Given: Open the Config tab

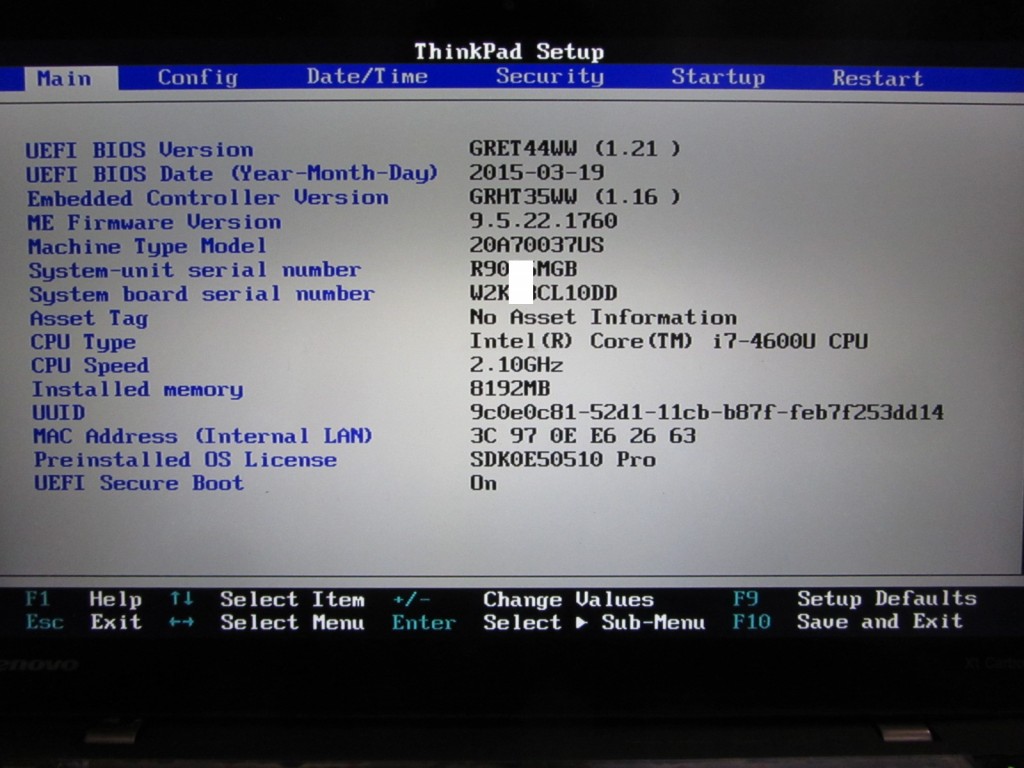Looking at the screenshot, I should (197, 78).
